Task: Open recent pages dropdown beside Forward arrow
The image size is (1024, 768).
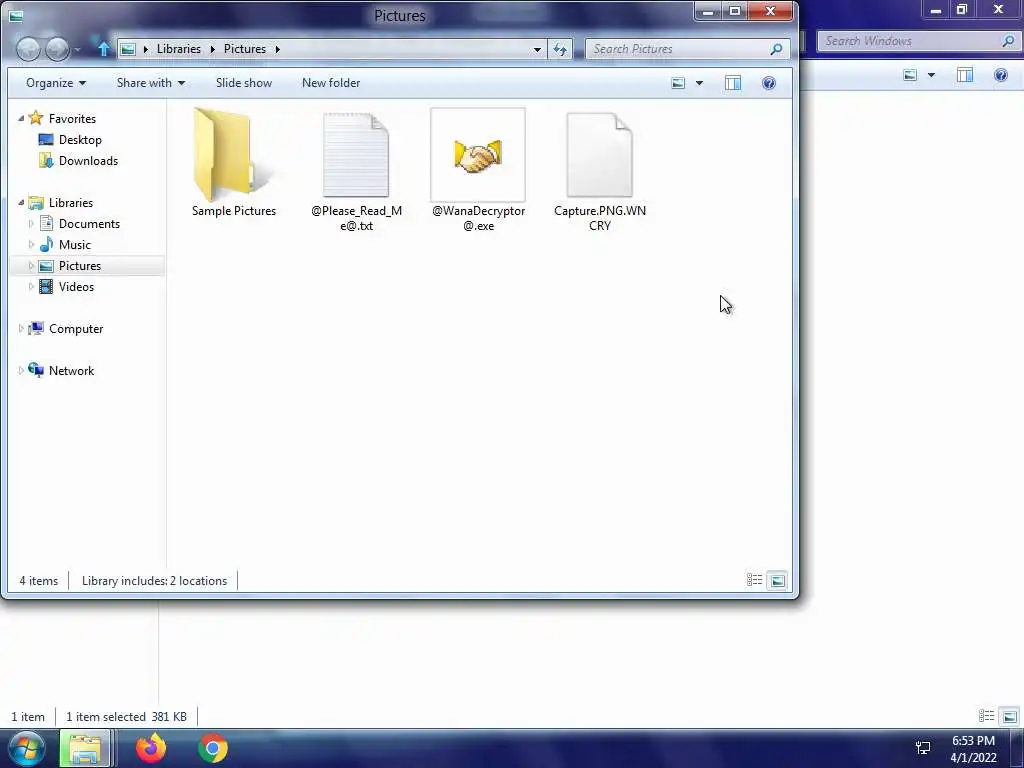Action: 78,50
